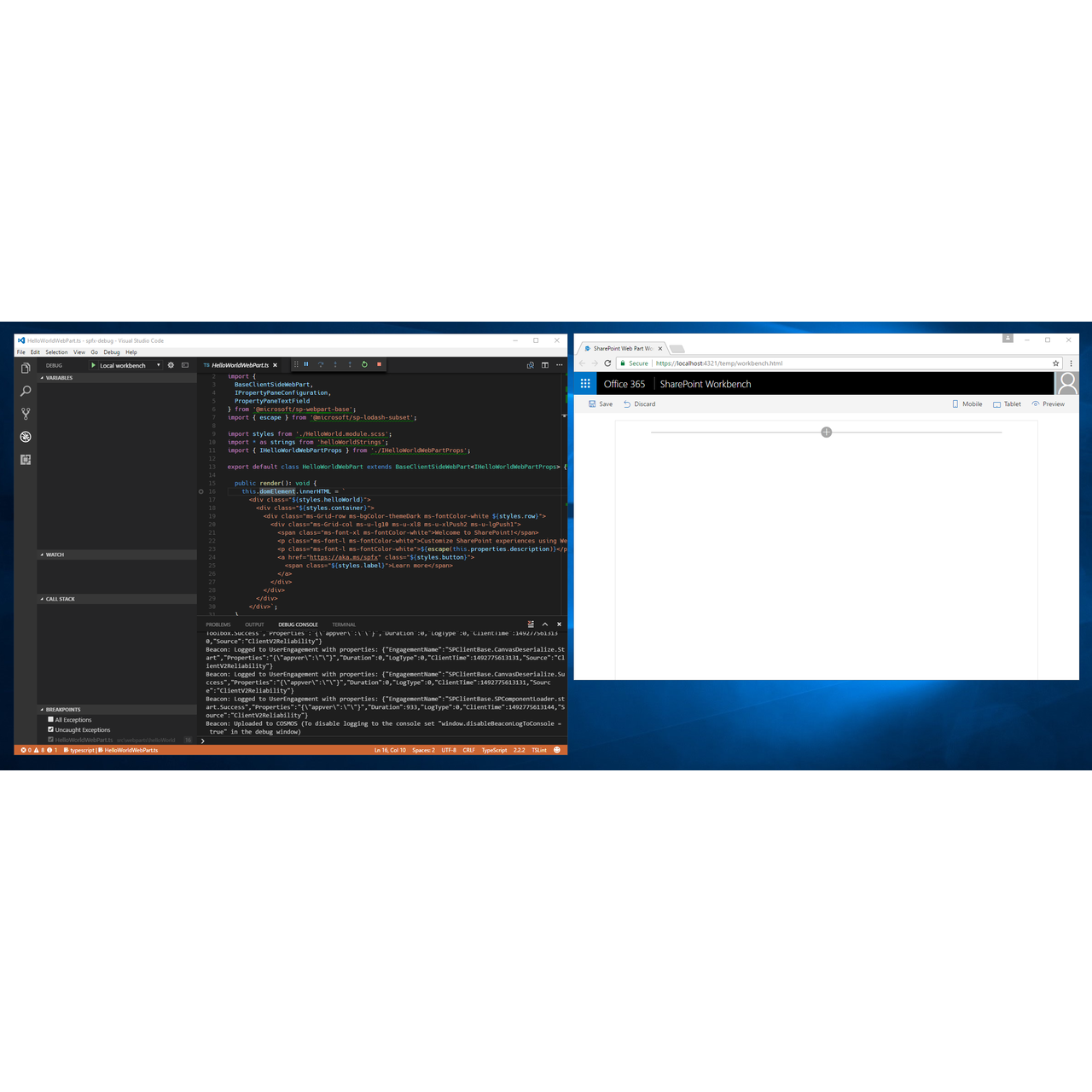Grab the debug toolbar drag handle
Image resolution: width=1092 pixels, height=1092 pixels.
[x=296, y=364]
